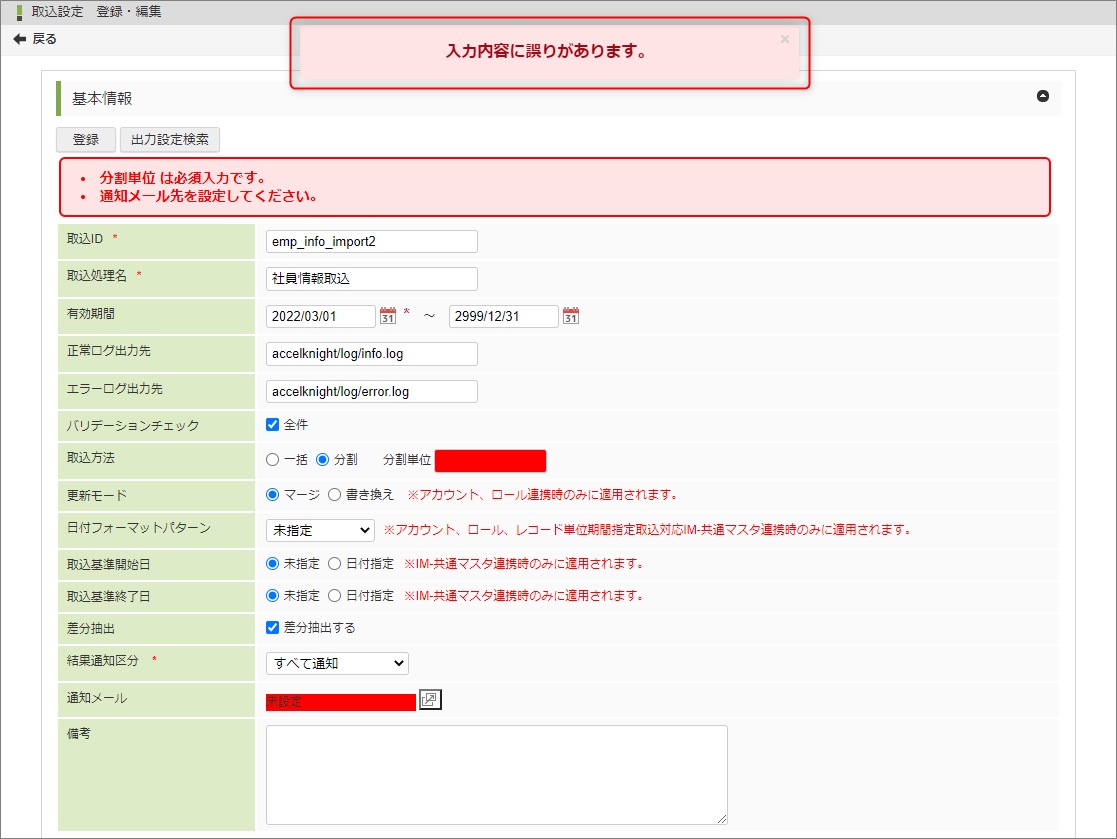Select 日付指定 for 取込基準開始日

334,563
